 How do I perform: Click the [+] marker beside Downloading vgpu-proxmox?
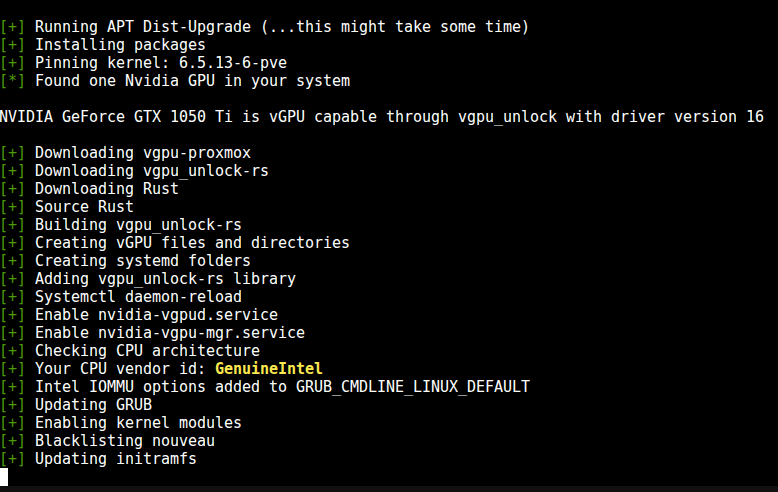tap(12, 152)
